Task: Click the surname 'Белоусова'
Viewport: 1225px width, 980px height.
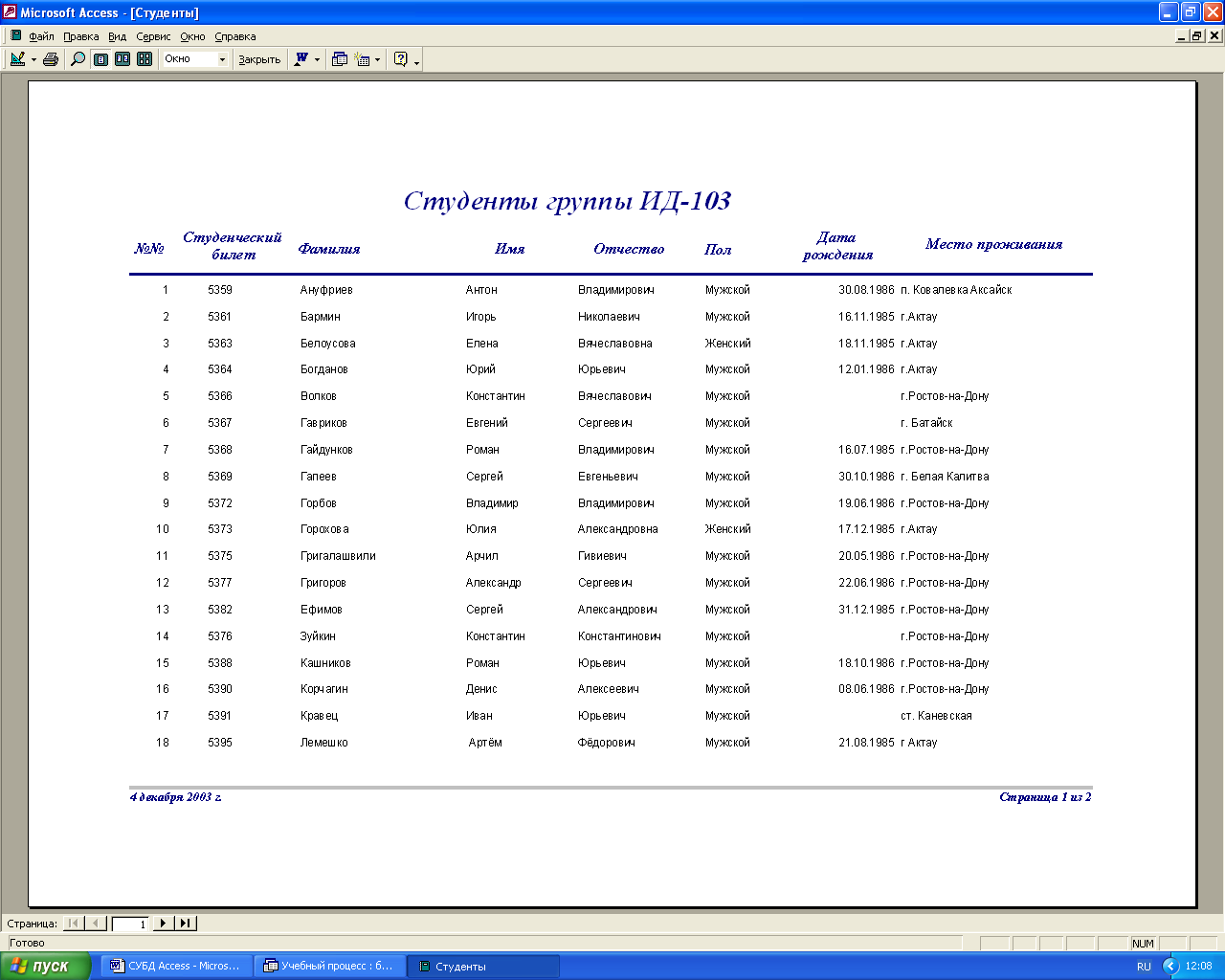Action: coord(328,344)
